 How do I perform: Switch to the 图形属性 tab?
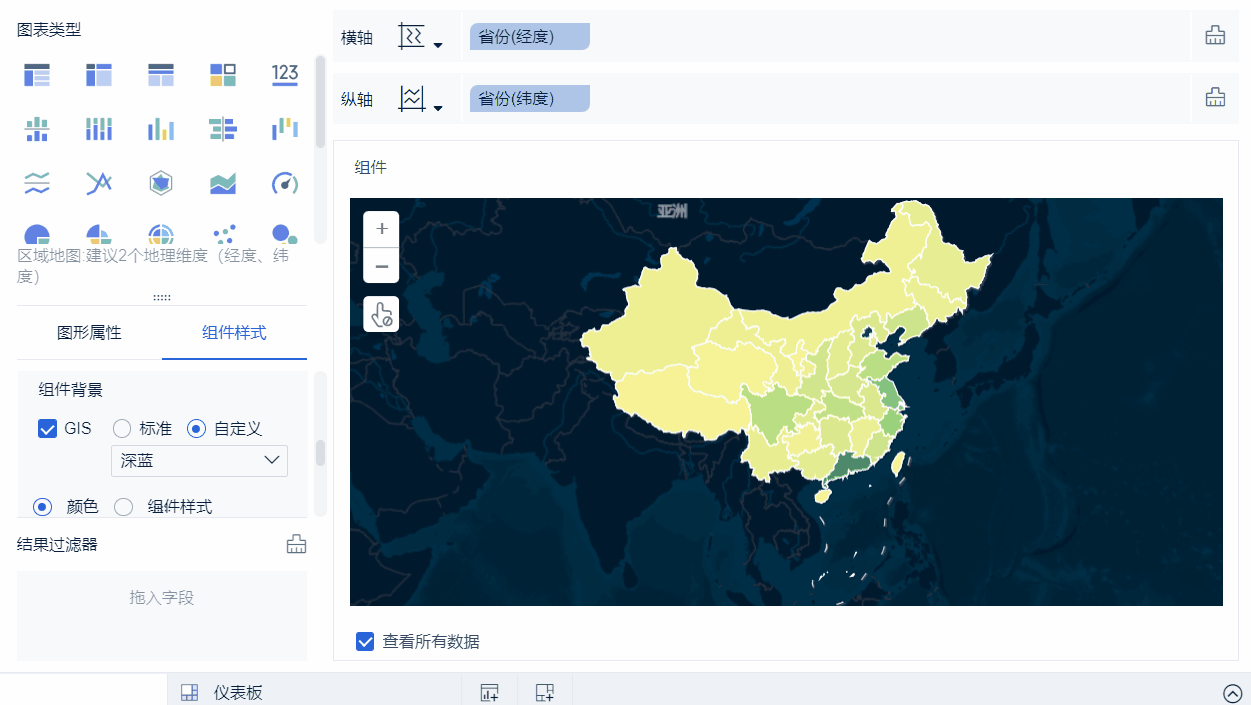(89, 333)
